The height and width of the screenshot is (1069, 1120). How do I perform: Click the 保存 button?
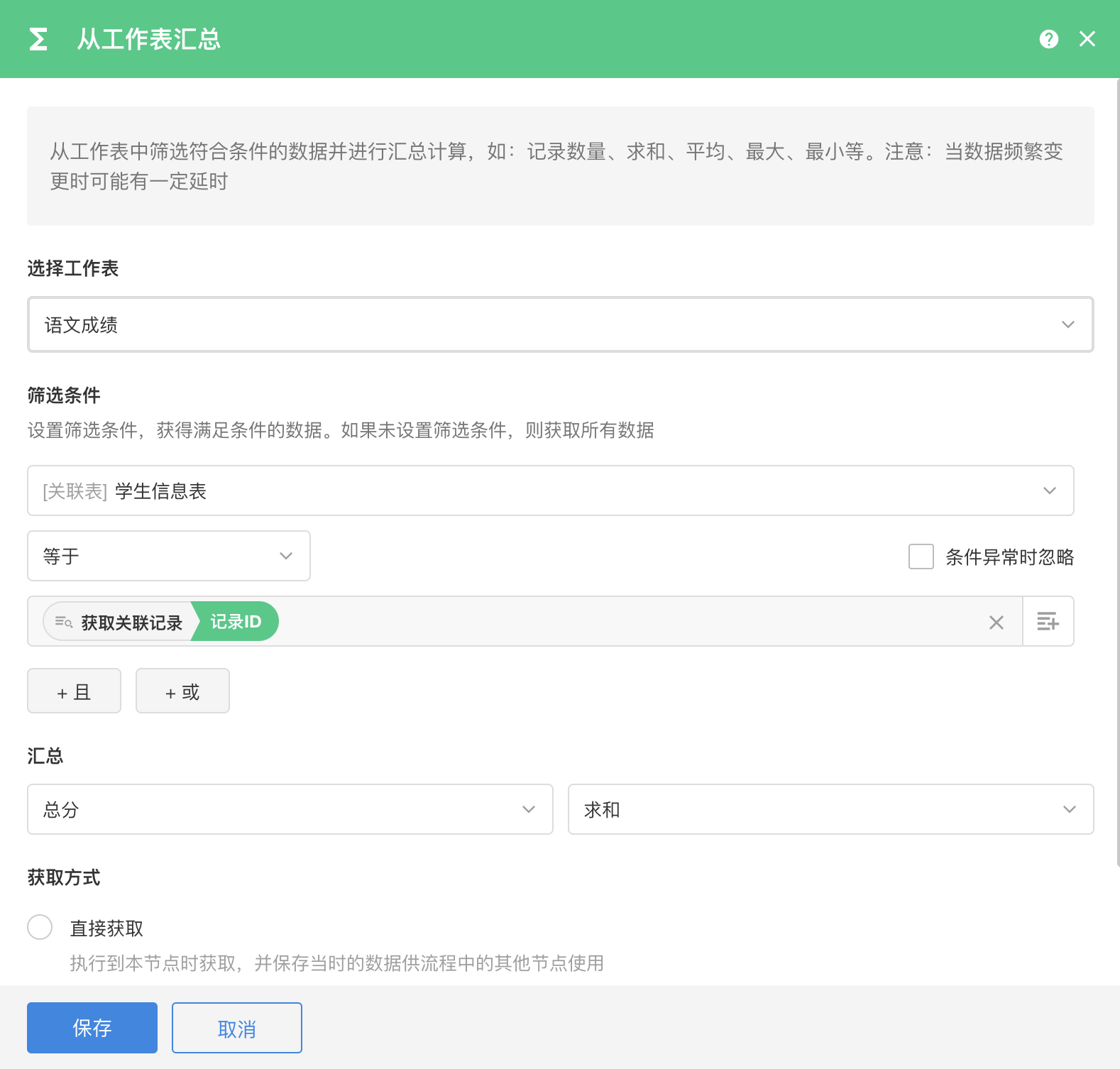point(92,1028)
